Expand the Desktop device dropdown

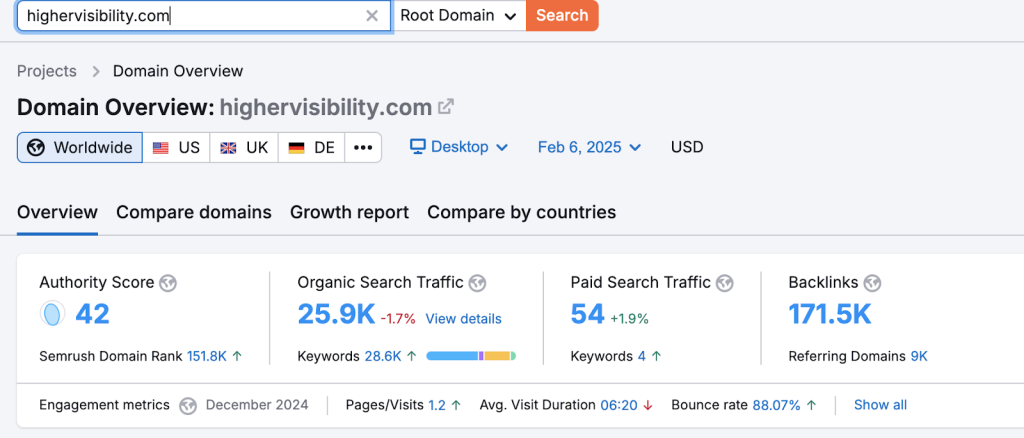tap(459, 147)
